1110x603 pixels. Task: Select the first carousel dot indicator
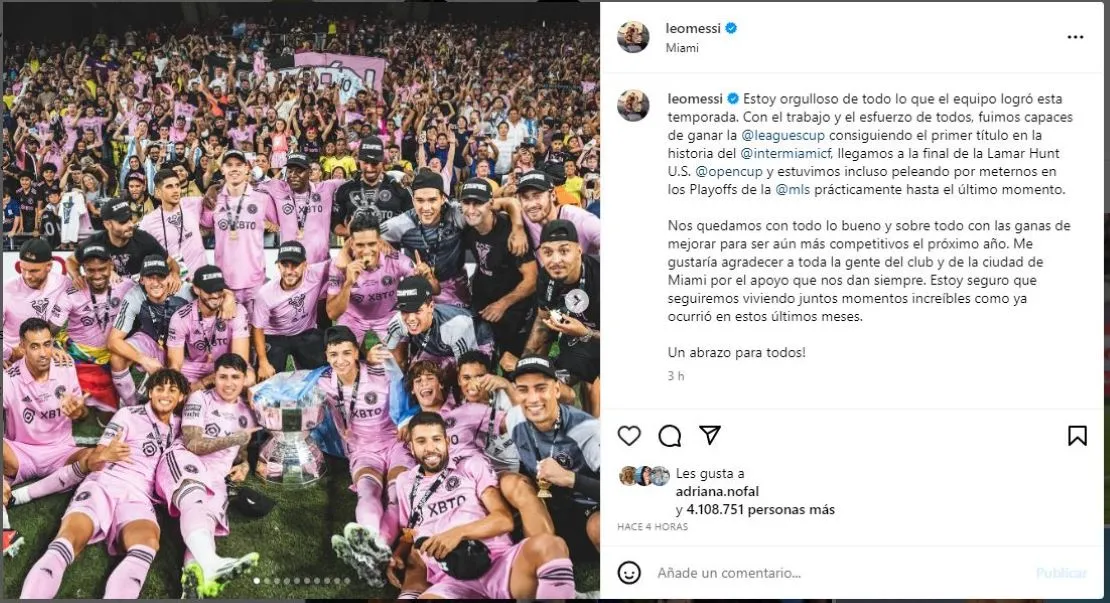258,580
